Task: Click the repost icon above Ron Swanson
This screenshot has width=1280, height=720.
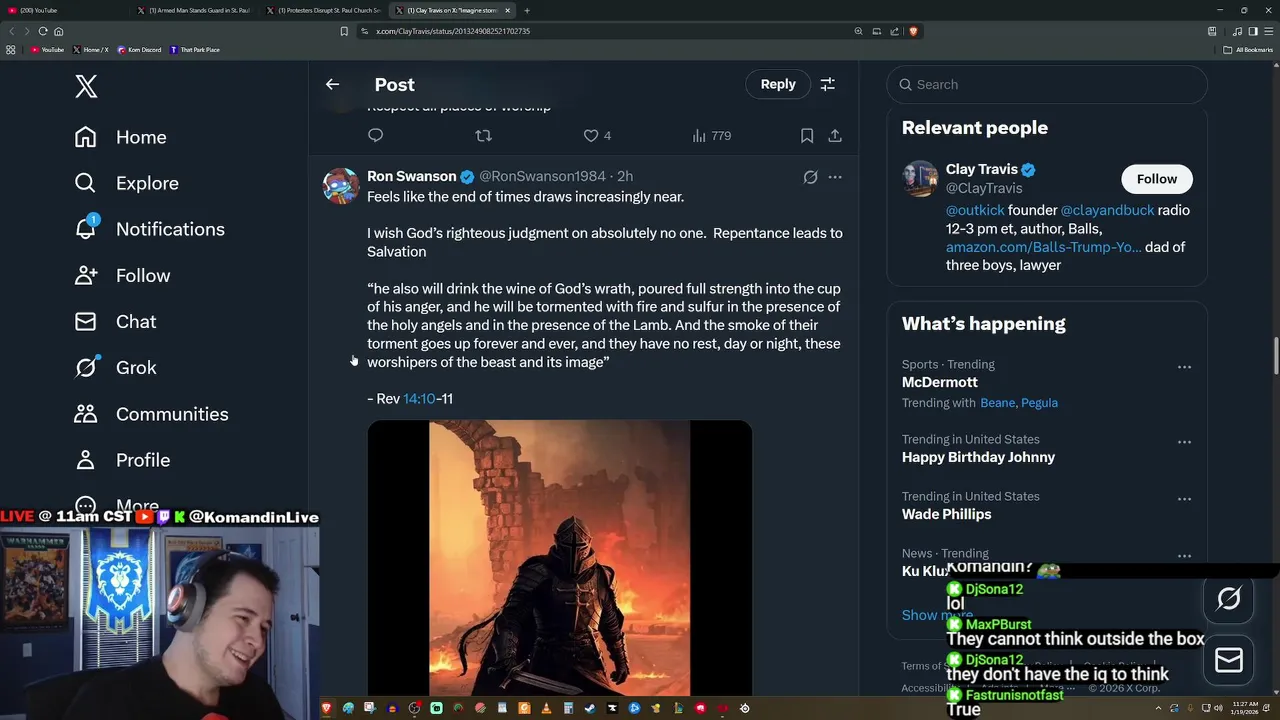Action: tap(483, 135)
